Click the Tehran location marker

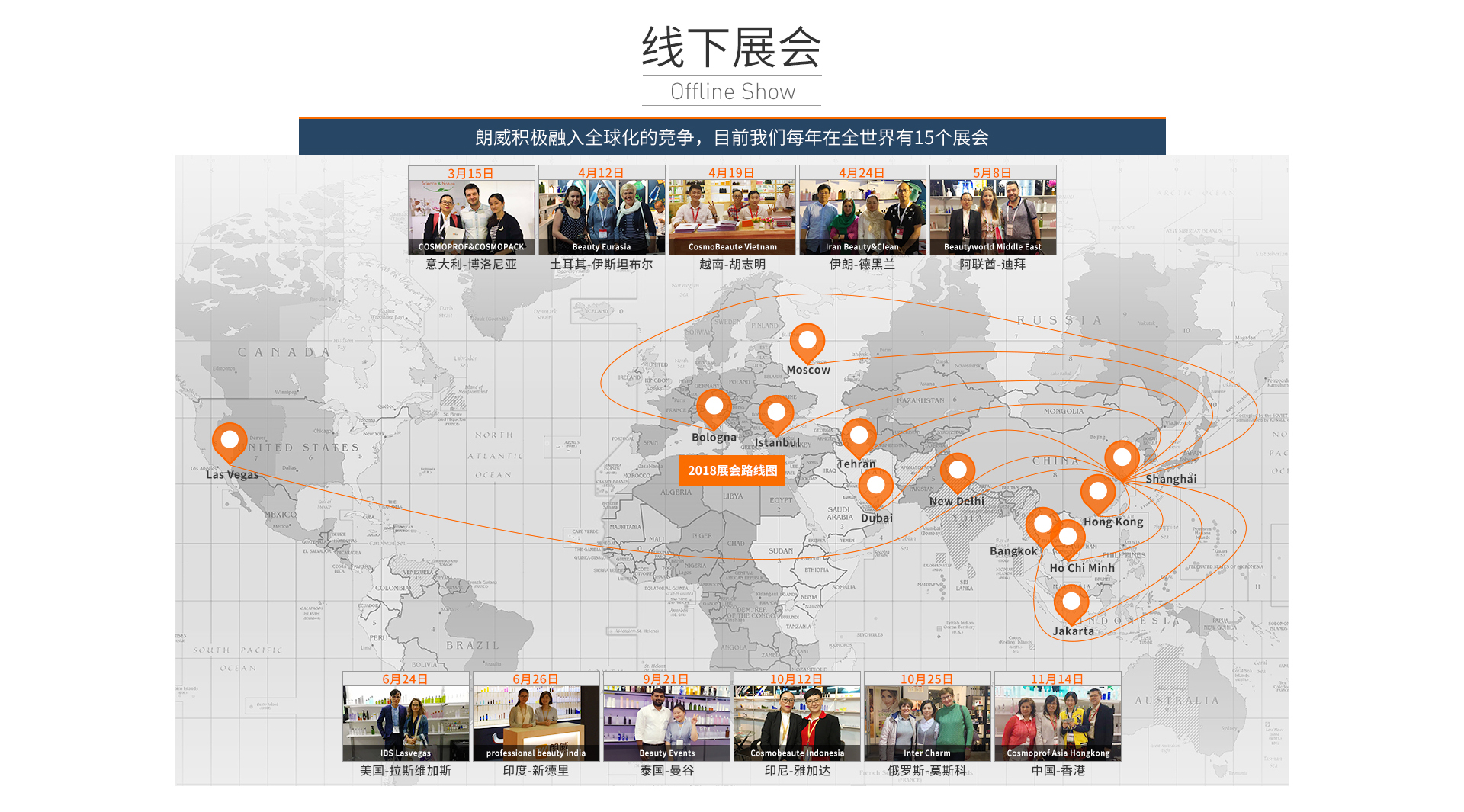(859, 437)
